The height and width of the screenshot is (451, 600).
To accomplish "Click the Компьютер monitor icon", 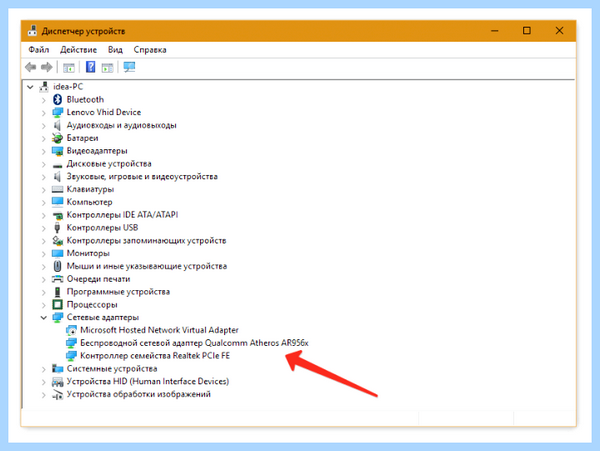I will [57, 202].
